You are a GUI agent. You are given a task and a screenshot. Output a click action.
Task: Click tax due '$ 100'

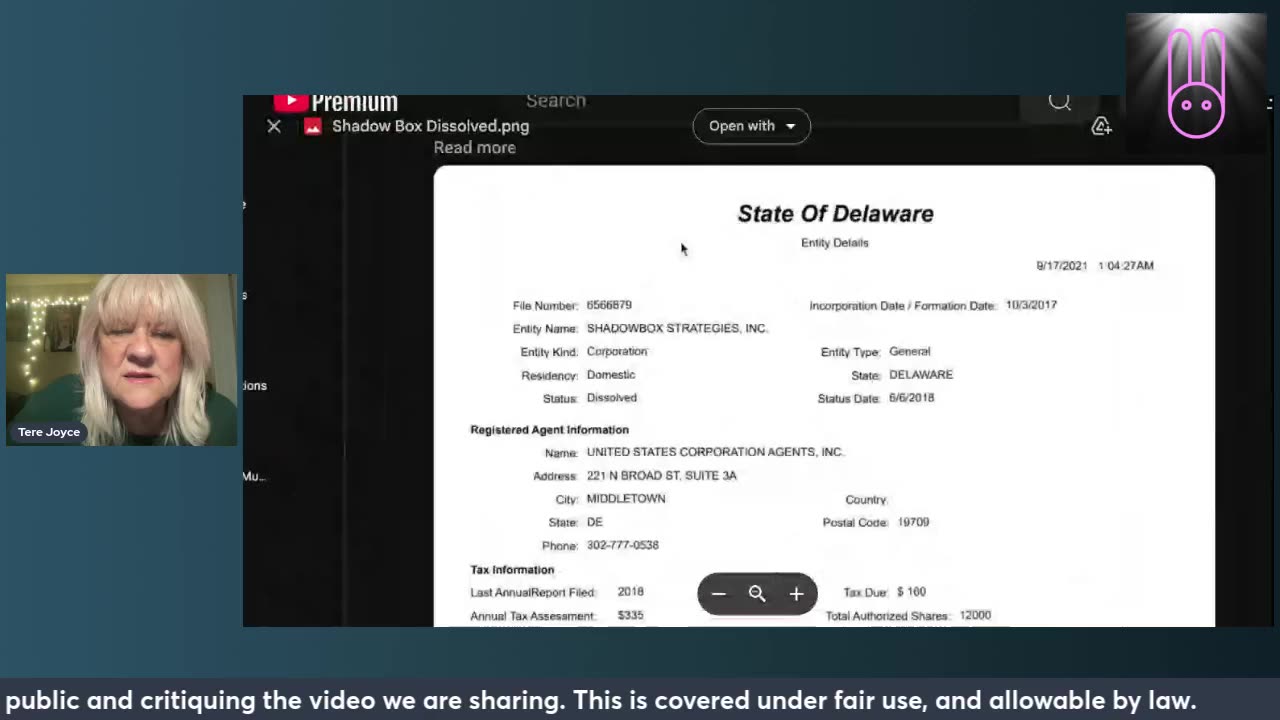point(911,592)
